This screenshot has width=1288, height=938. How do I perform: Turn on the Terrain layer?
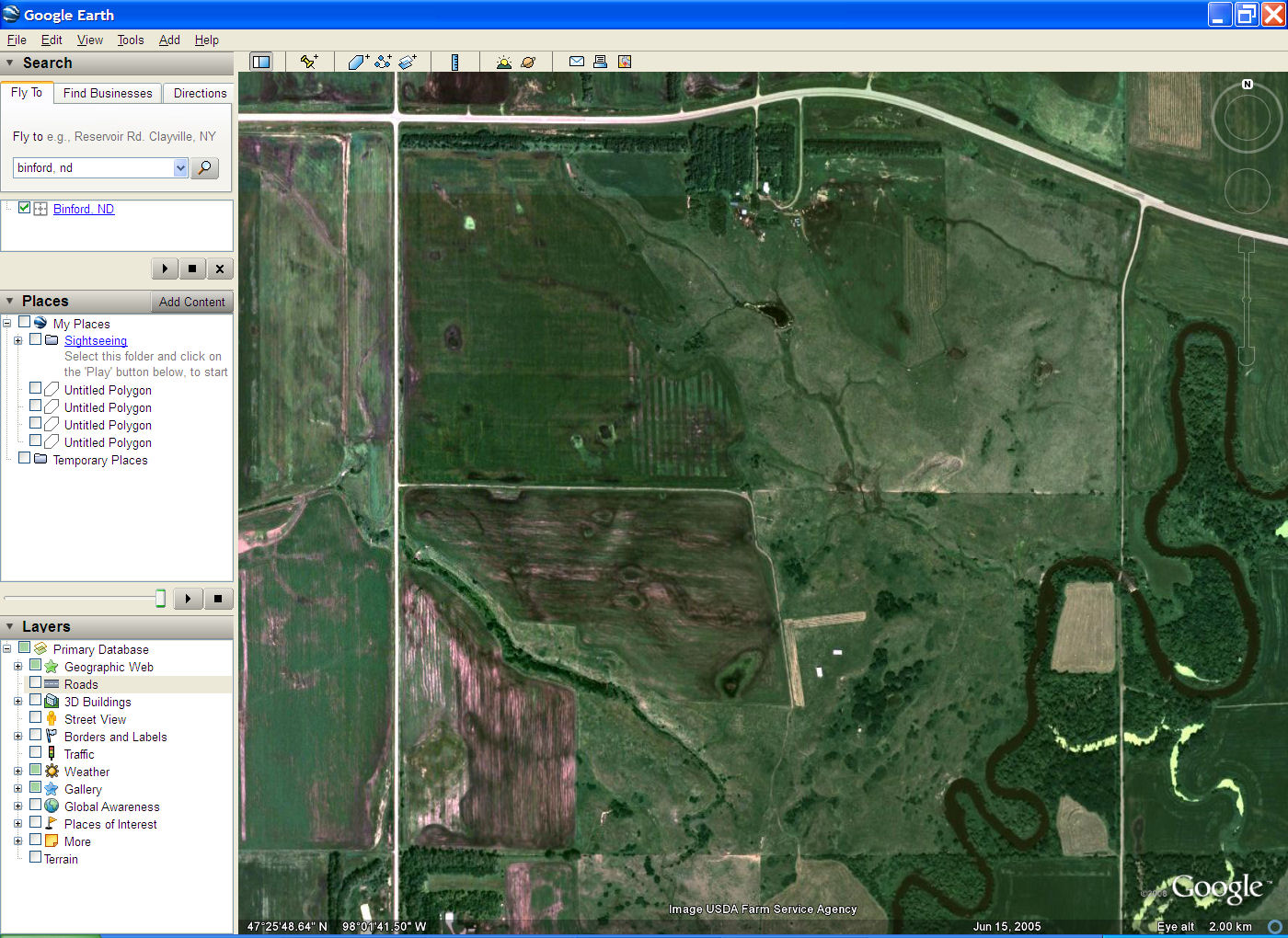coord(35,857)
